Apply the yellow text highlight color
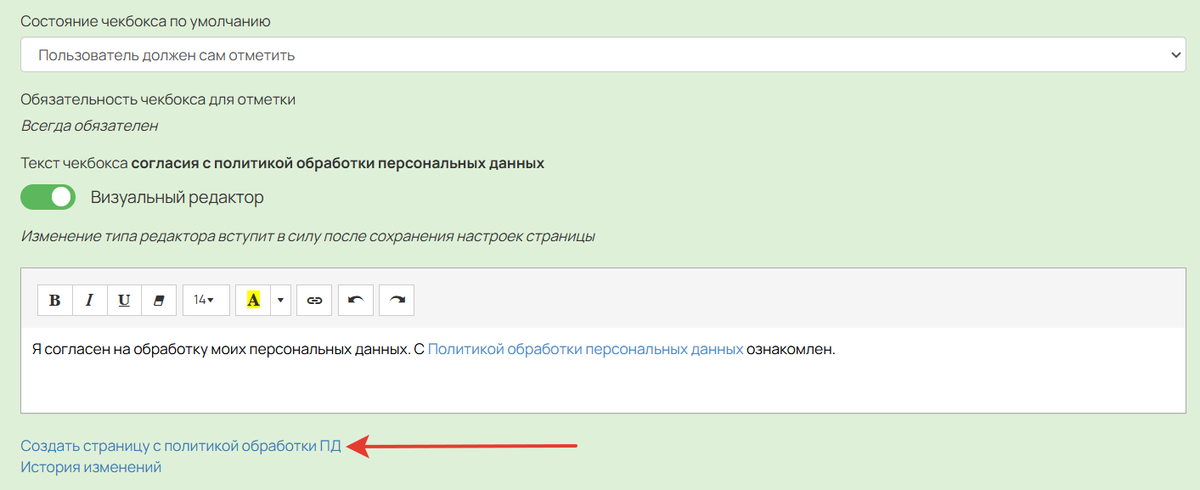Image resolution: width=1200 pixels, height=490 pixels. tap(253, 300)
